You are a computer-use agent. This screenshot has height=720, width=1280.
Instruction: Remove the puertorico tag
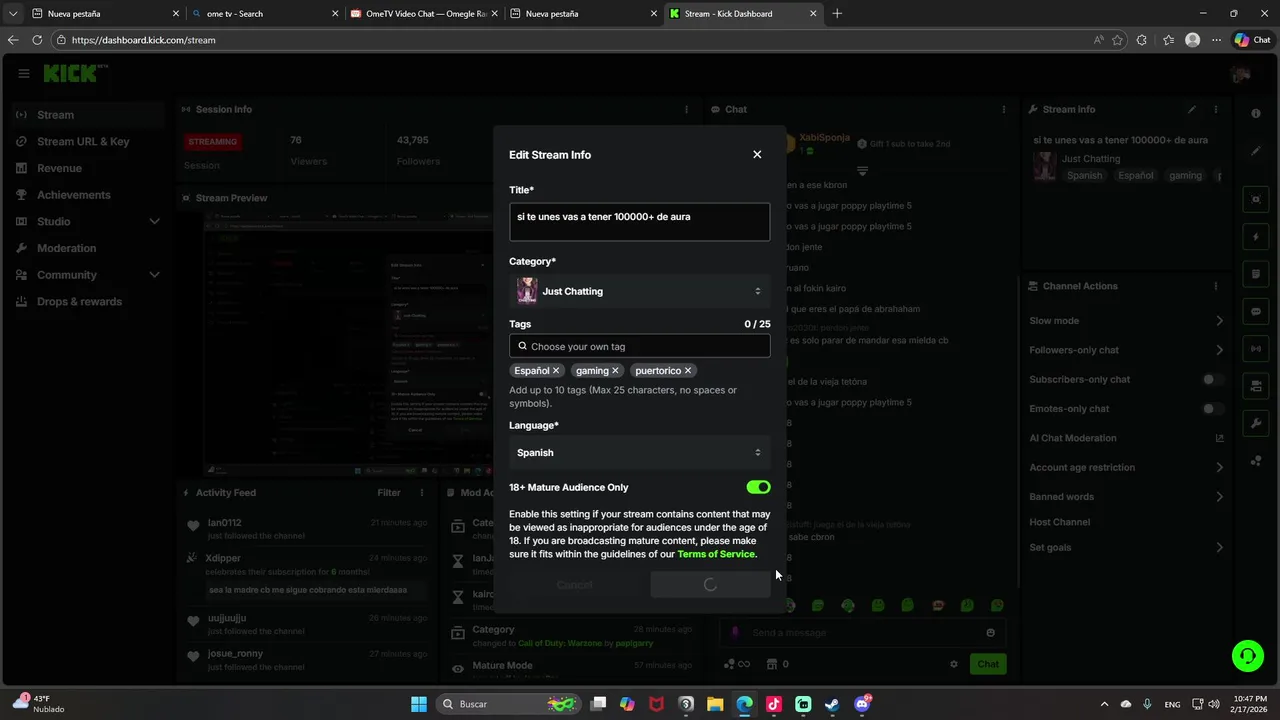pos(688,371)
